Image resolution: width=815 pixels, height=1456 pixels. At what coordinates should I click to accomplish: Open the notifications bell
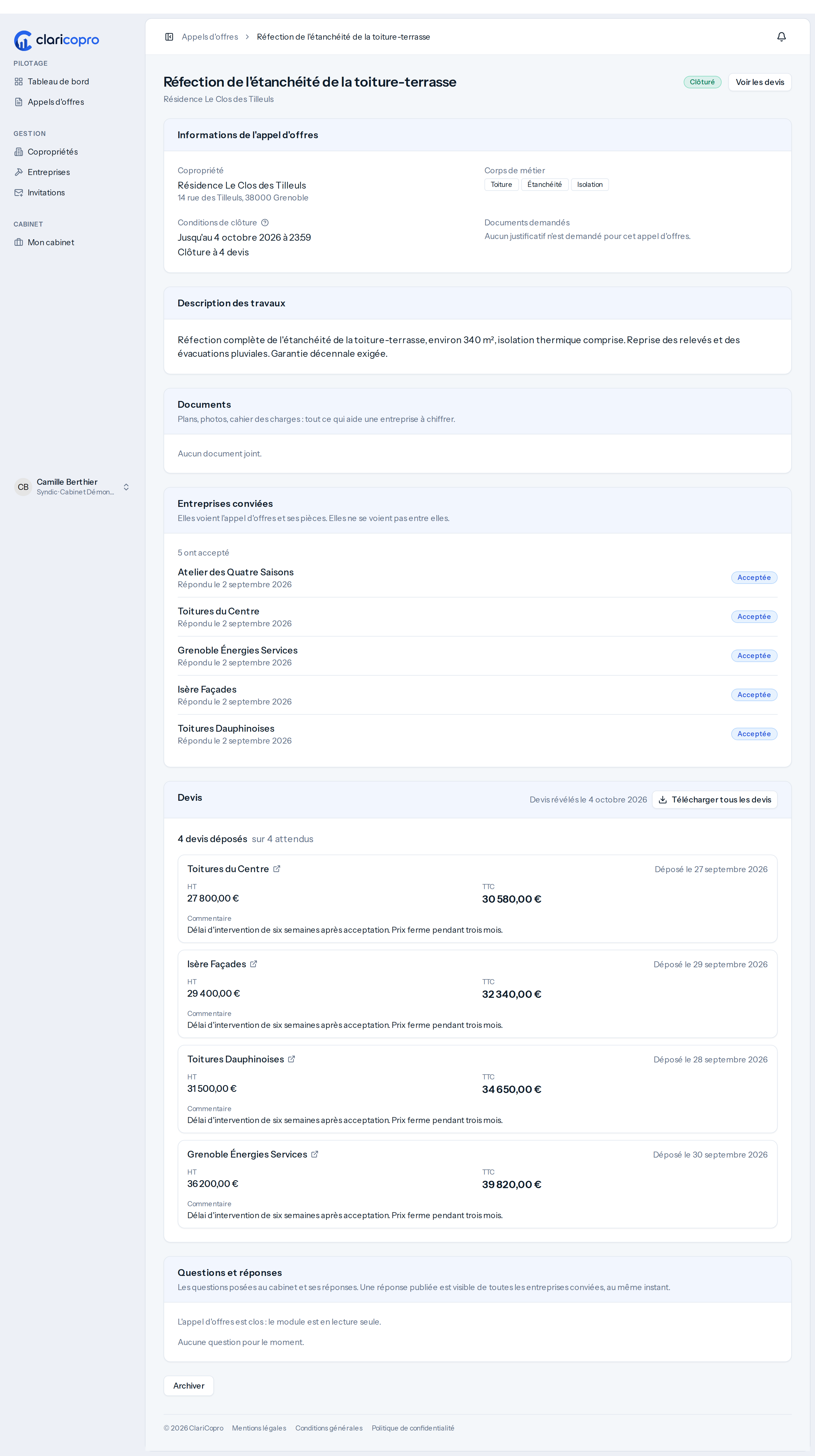tap(781, 37)
